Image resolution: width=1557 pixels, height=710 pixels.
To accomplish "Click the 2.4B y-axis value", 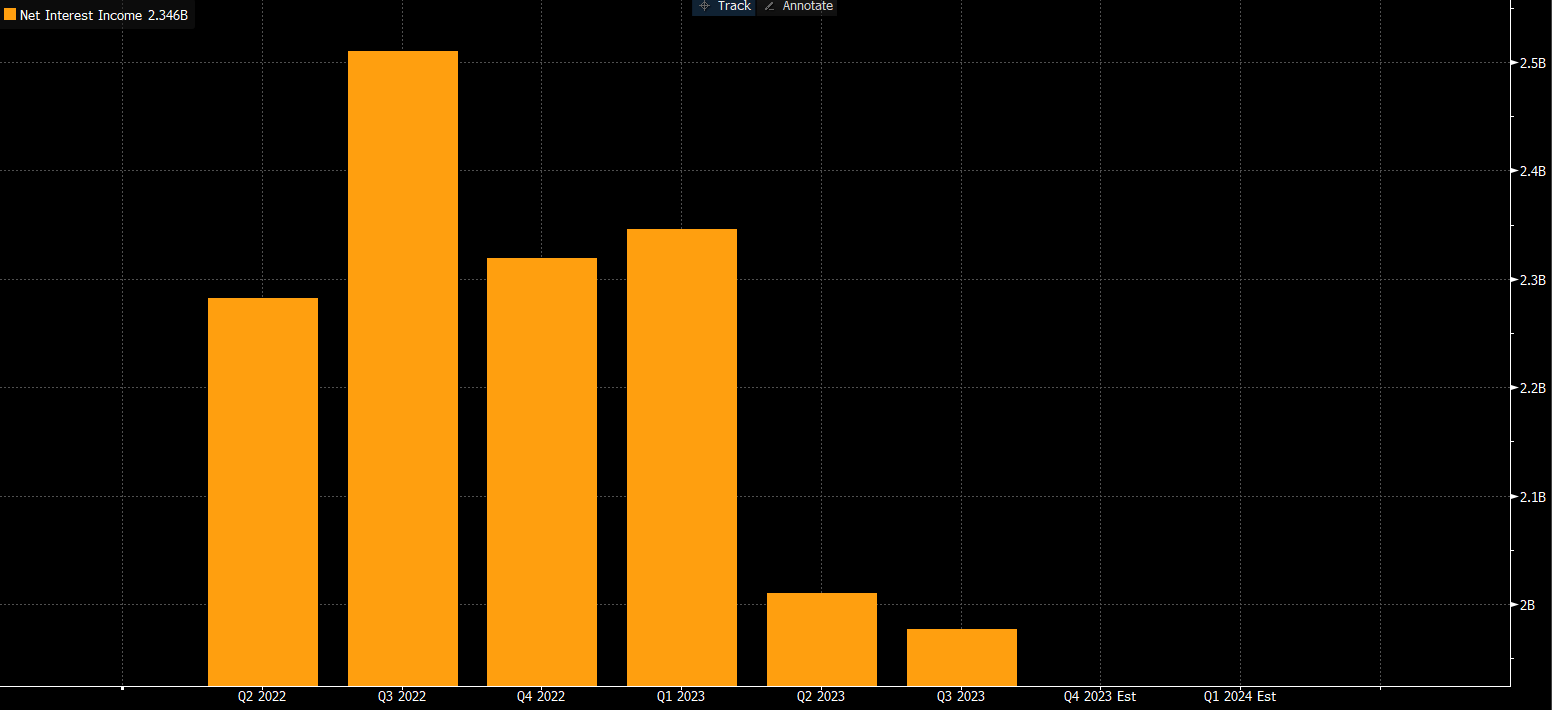I will 1533,171.
